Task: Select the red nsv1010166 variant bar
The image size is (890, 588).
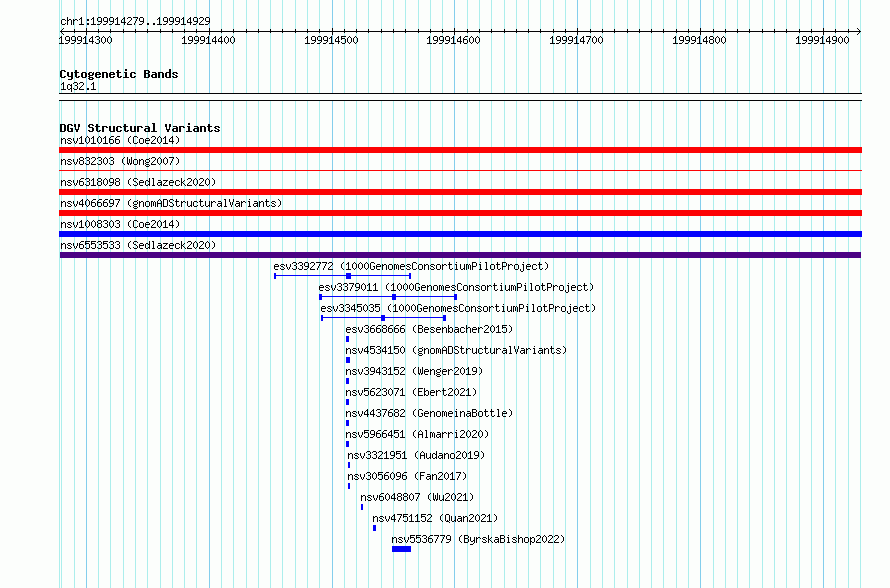Action: pyautogui.click(x=460, y=150)
